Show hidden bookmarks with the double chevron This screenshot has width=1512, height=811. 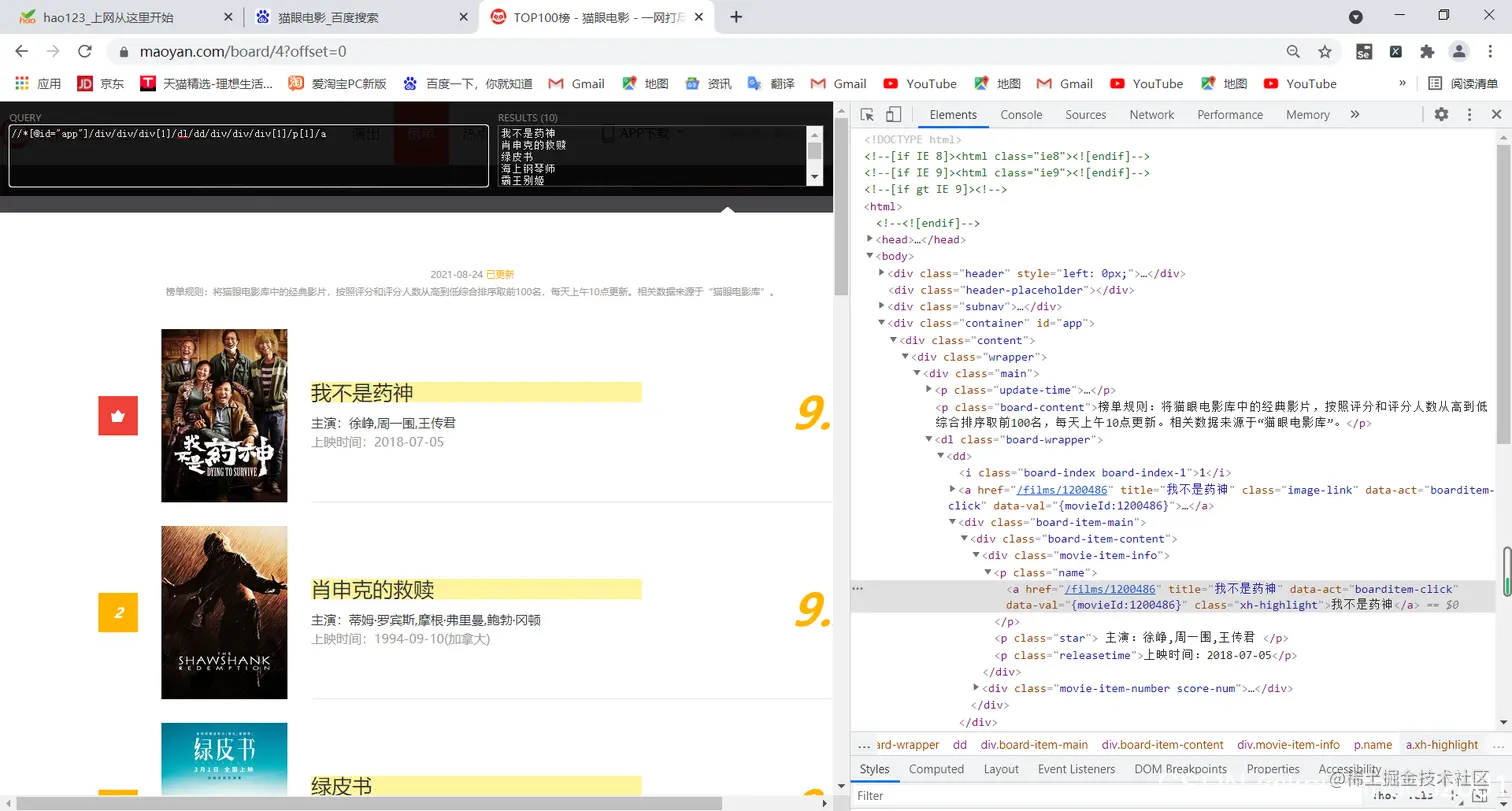(x=1402, y=84)
